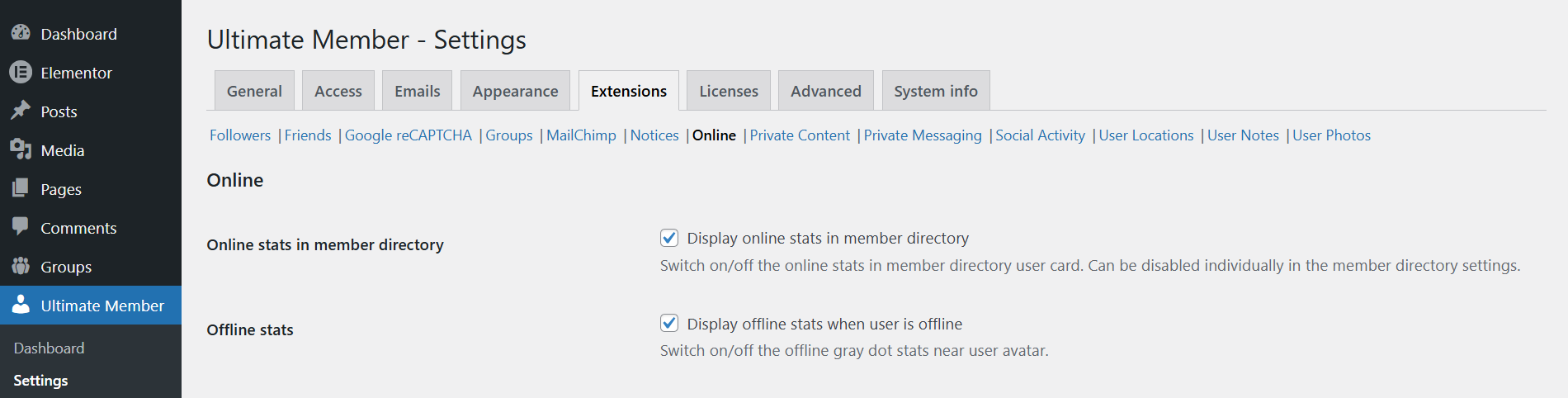Open Private Content settings
Viewport: 1568px width, 398px height.
800,135
